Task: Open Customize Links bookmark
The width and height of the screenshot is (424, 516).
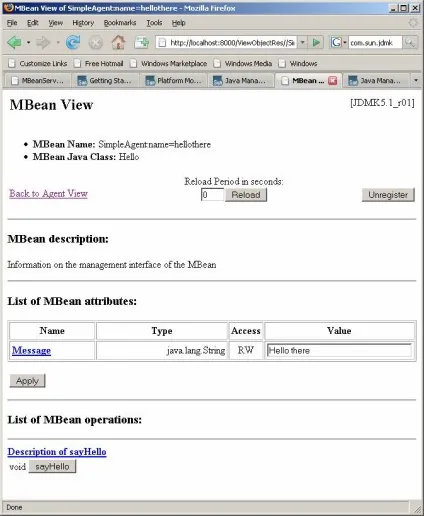Action: point(38,63)
